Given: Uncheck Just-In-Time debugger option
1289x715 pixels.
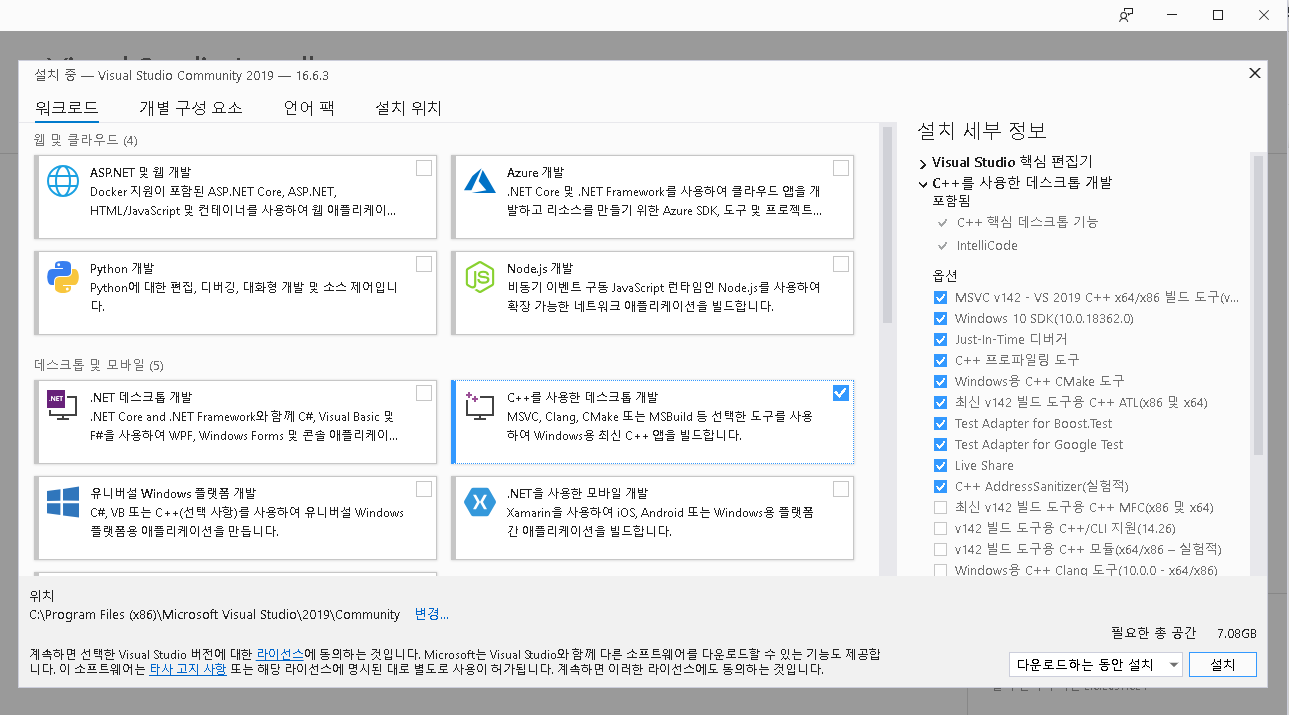Looking at the screenshot, I should [940, 340].
